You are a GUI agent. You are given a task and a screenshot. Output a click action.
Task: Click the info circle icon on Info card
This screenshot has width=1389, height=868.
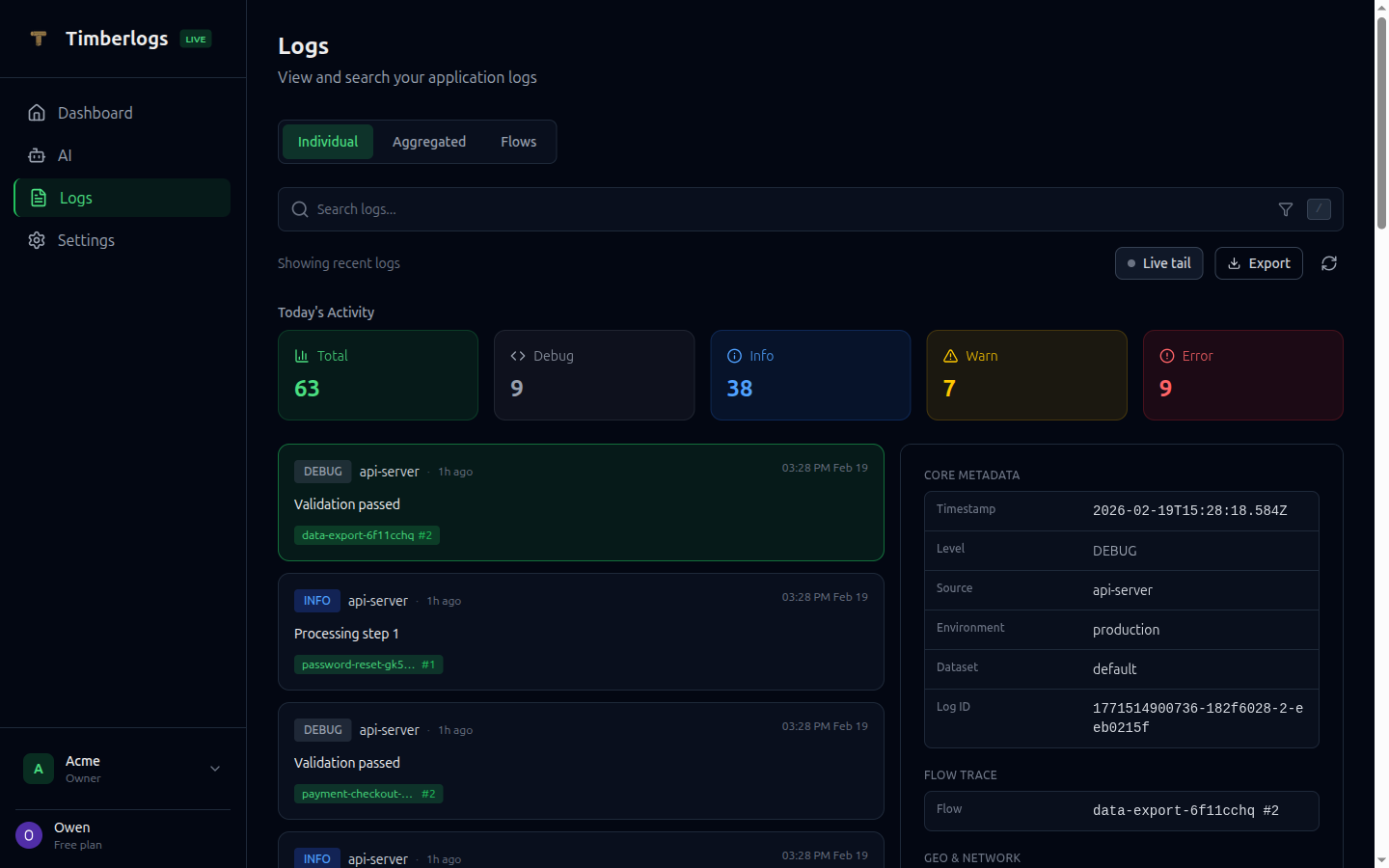click(x=735, y=355)
